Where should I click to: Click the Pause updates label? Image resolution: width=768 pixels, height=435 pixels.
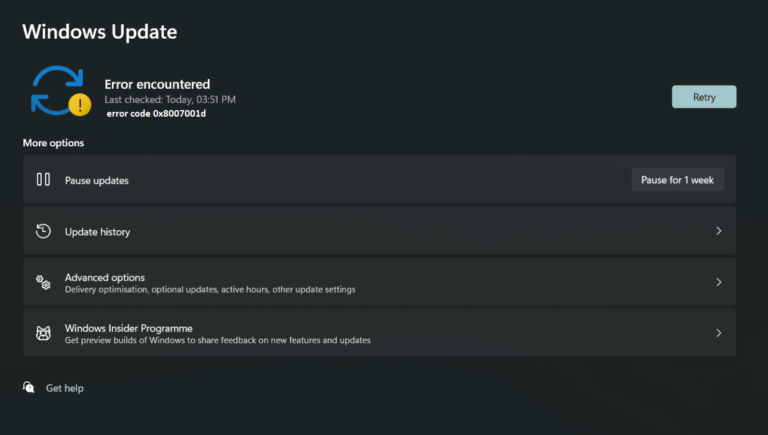click(x=96, y=180)
